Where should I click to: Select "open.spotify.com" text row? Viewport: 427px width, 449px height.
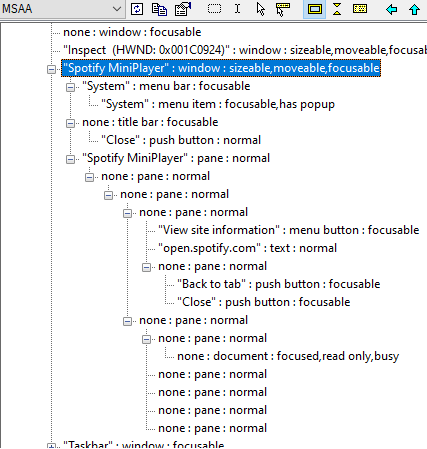point(247,248)
